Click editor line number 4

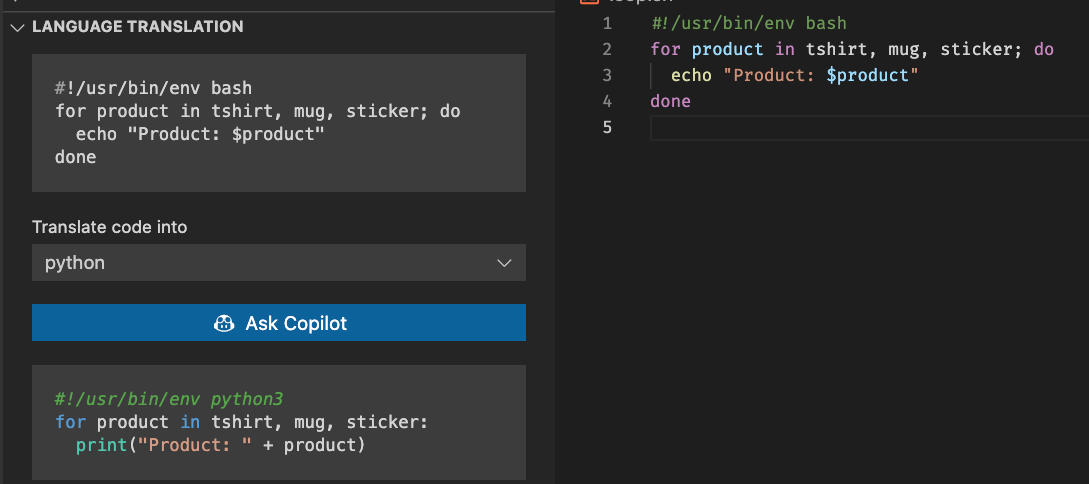click(607, 101)
